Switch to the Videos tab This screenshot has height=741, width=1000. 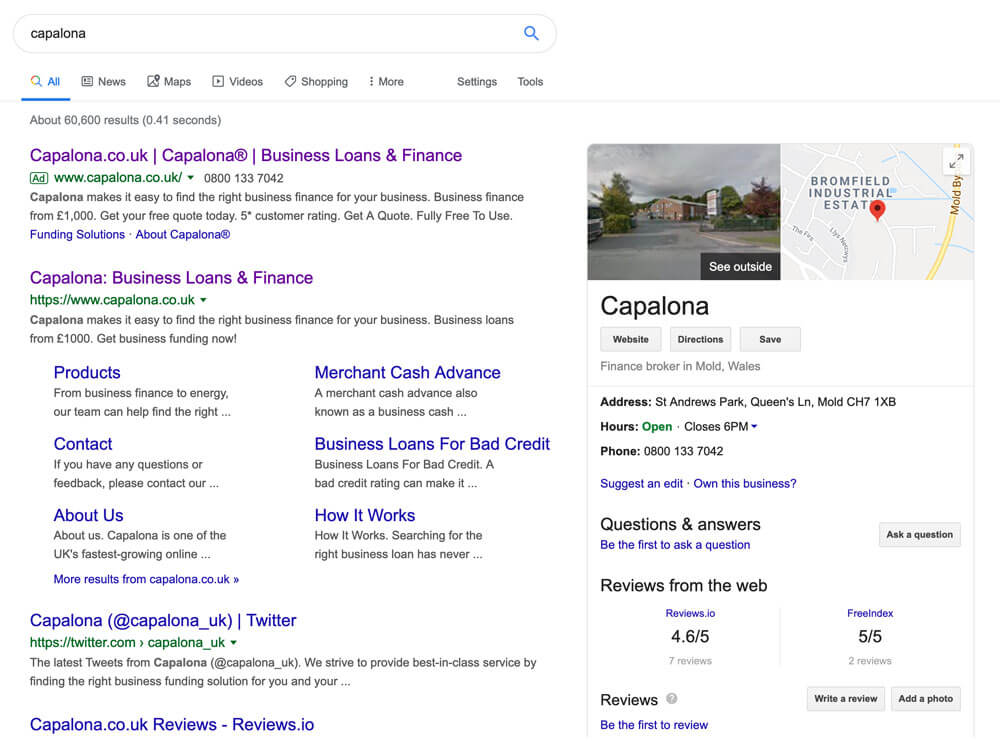tap(237, 82)
